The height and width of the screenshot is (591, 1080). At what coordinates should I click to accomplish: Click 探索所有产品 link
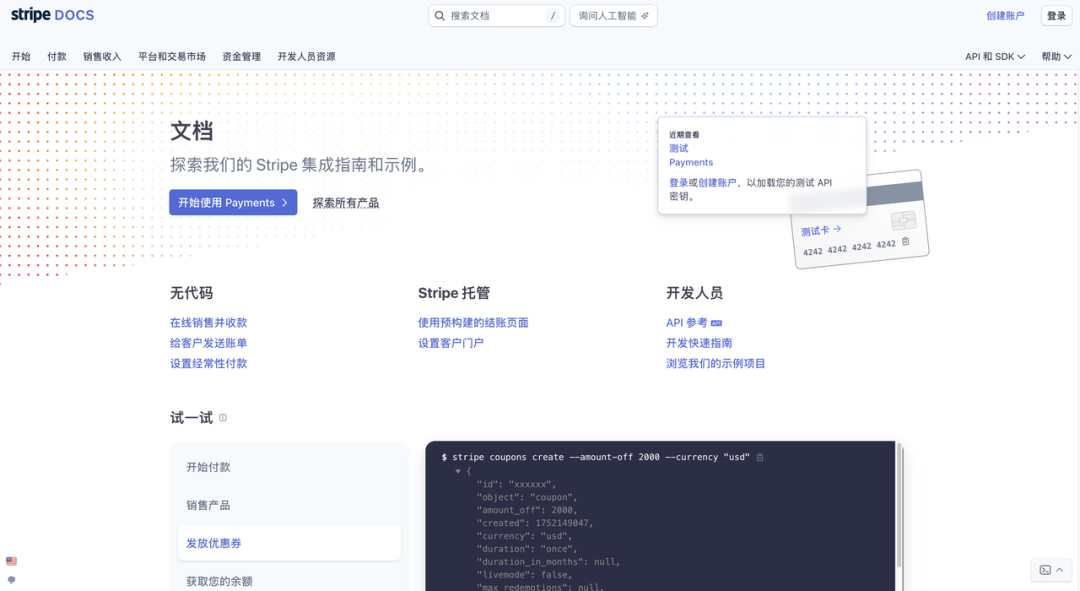[x=345, y=203]
